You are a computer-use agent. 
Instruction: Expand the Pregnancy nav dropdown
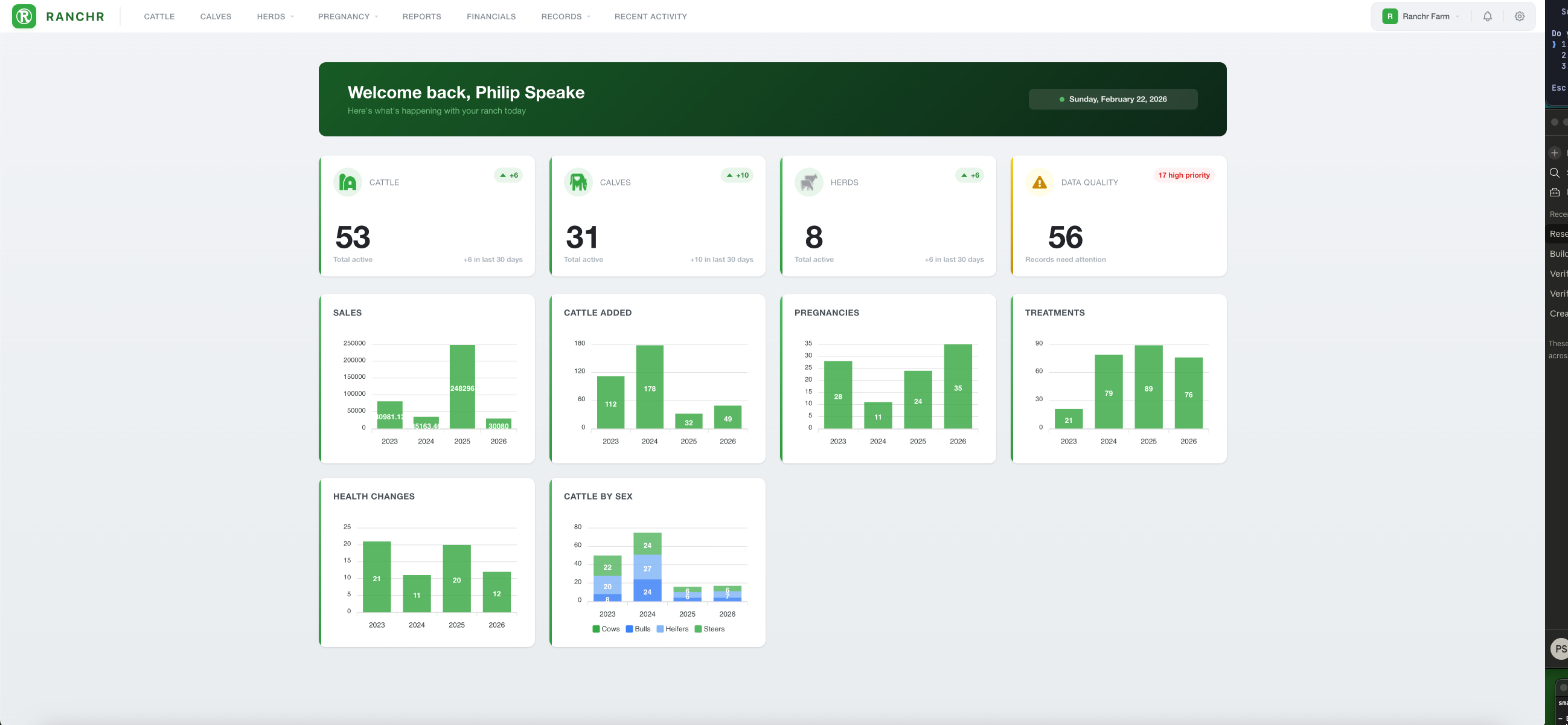(x=348, y=16)
